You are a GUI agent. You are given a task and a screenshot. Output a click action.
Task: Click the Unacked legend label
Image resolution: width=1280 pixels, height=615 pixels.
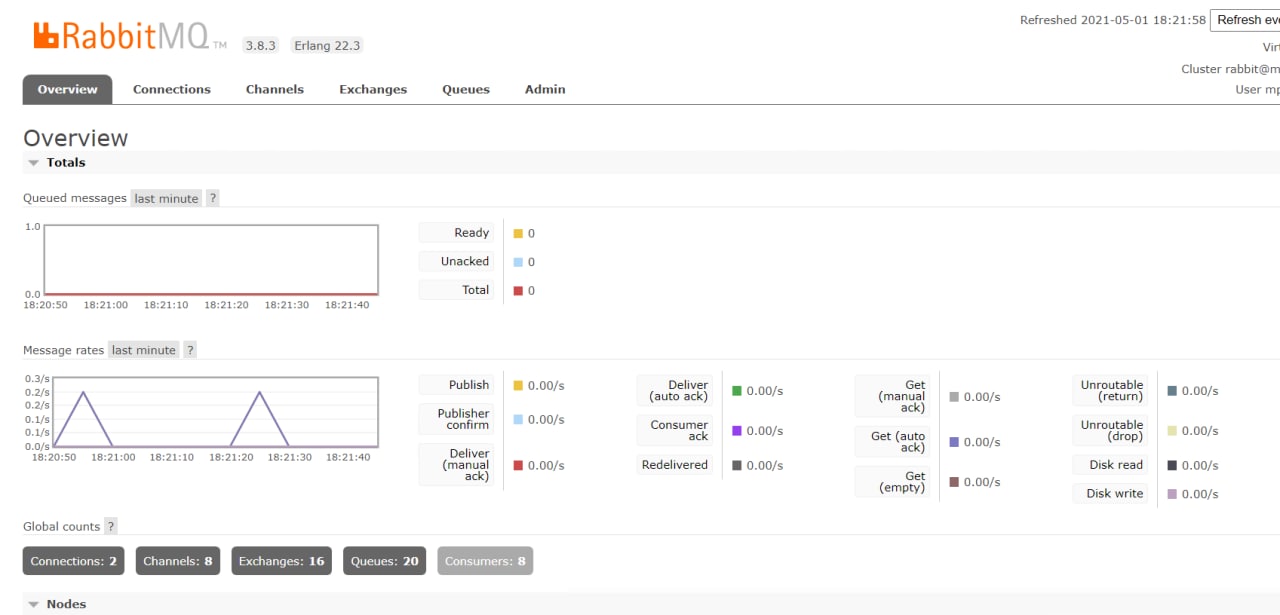[457, 261]
